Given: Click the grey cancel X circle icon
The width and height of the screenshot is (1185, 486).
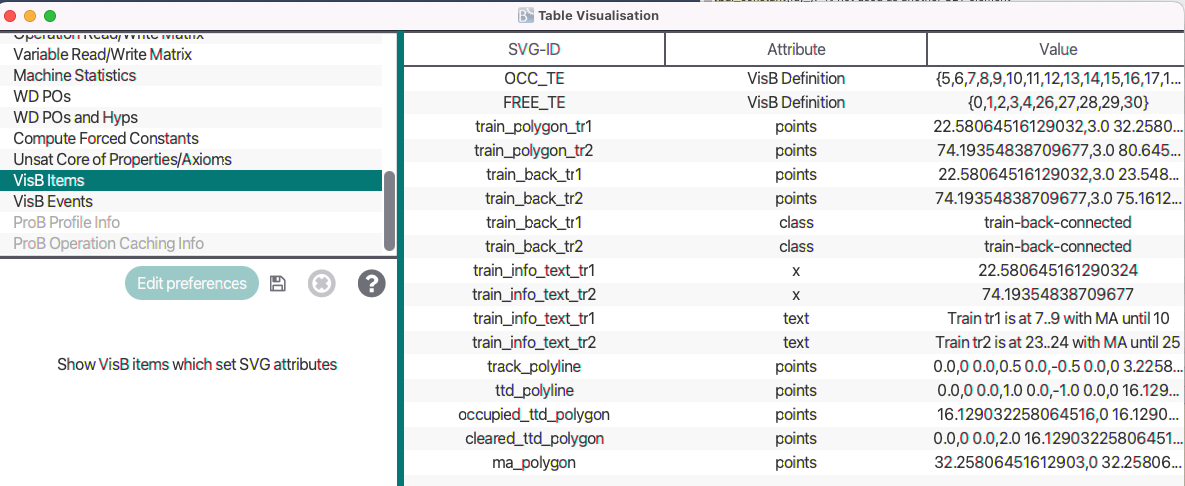Looking at the screenshot, I should 320,283.
